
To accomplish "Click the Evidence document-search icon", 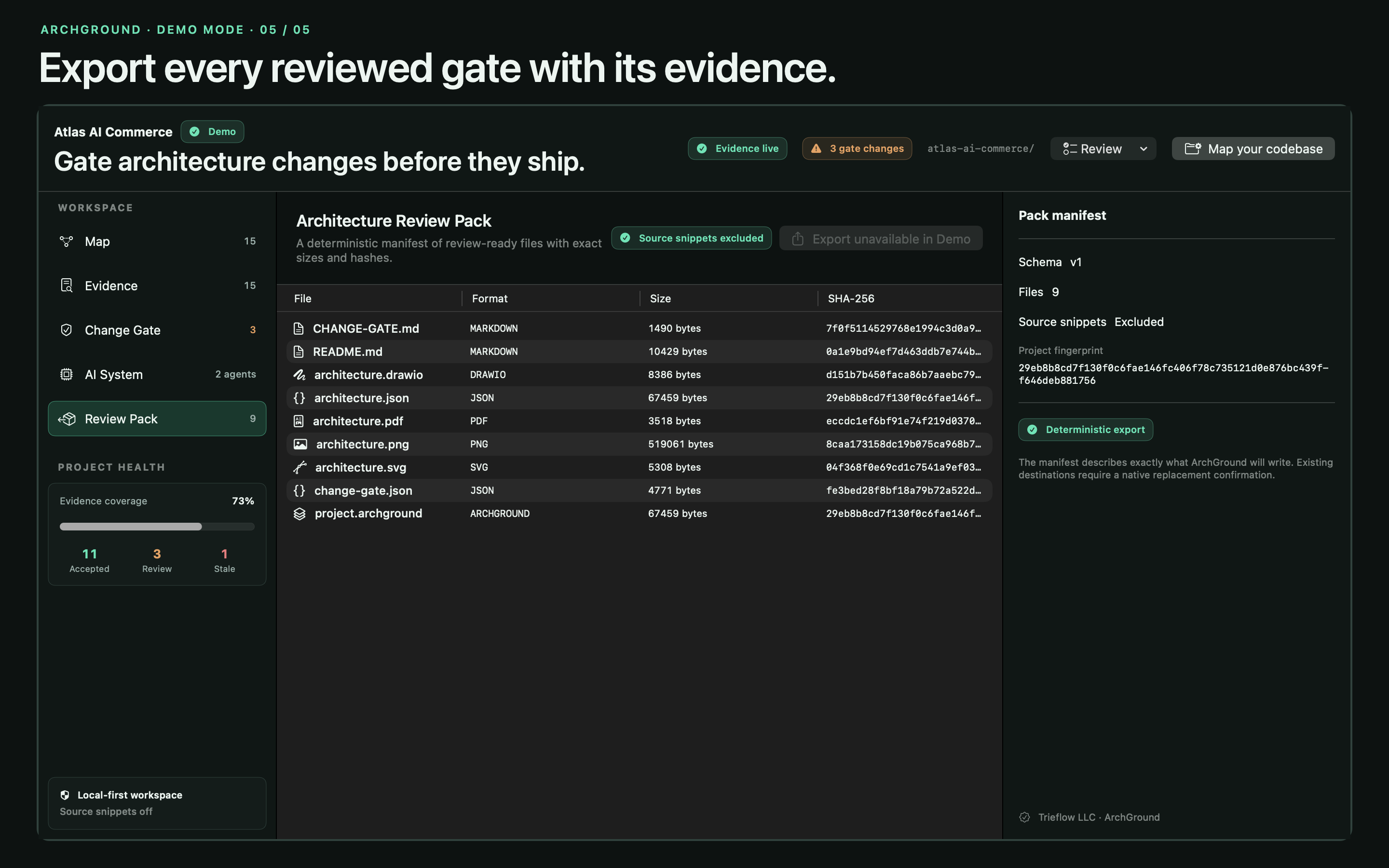I will point(67,285).
